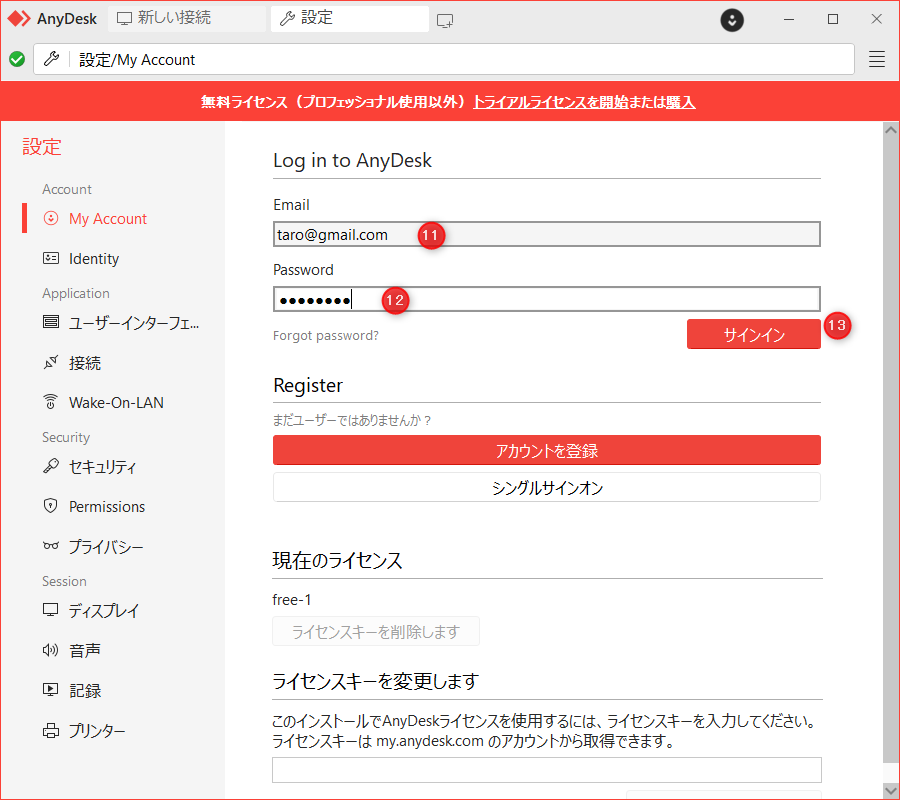Screen dimensions: 900x800
Task: Click the 音声 speaker icon
Action: coord(51,650)
